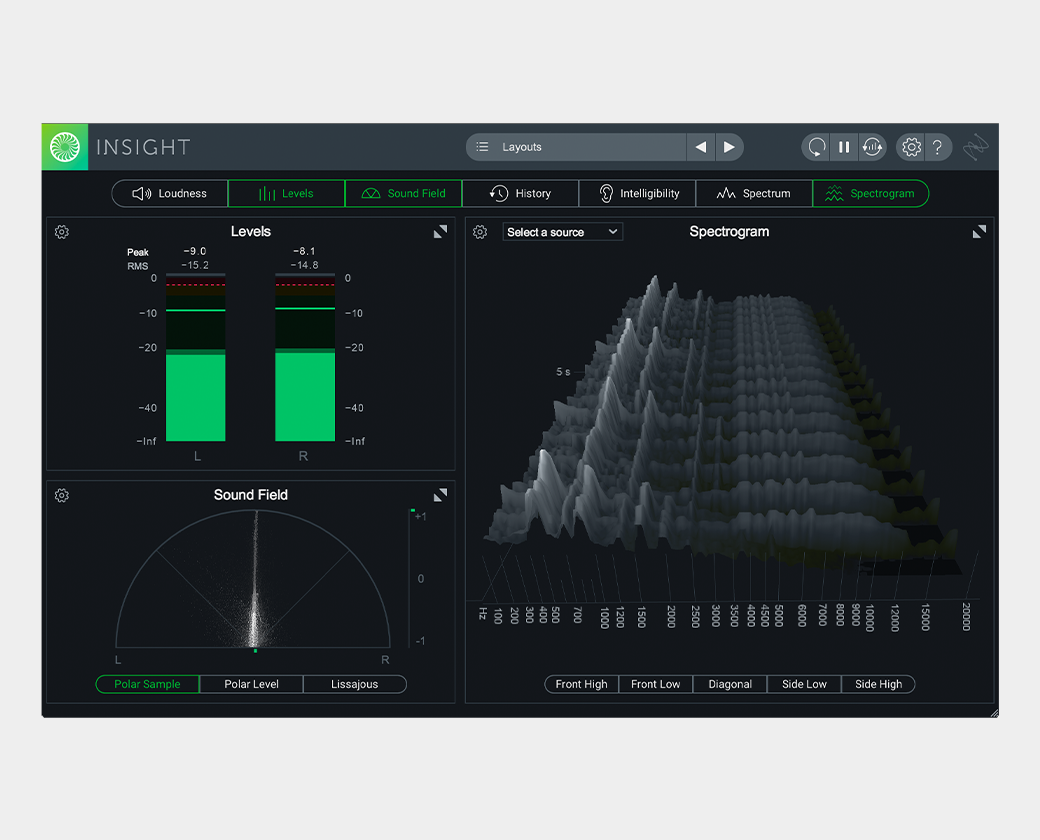The height and width of the screenshot is (840, 1040).
Task: Click the left channel level meter
Action: (x=196, y=358)
